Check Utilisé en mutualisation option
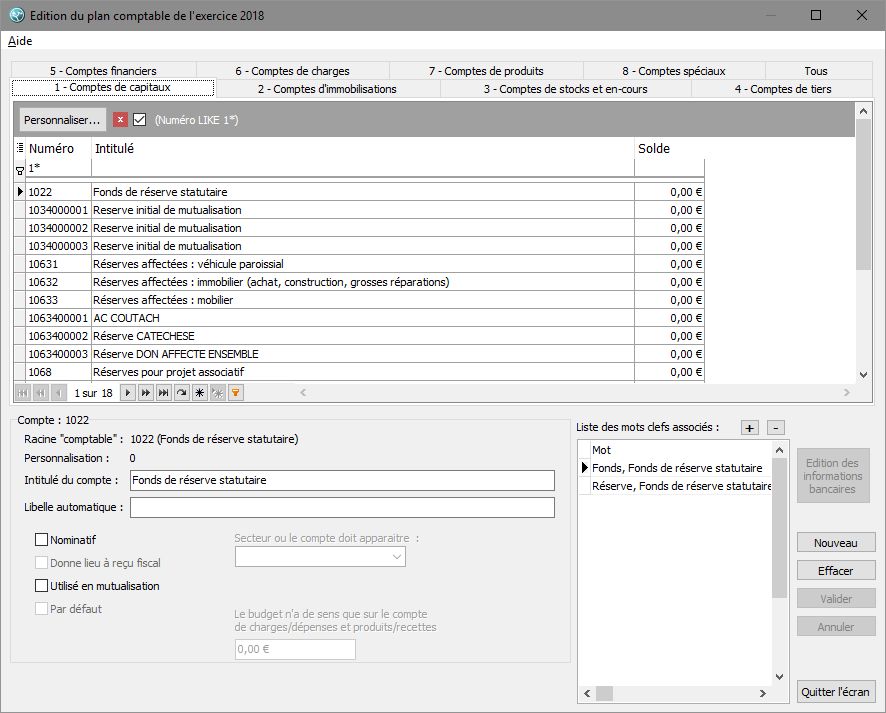This screenshot has width=886, height=713. 42,586
